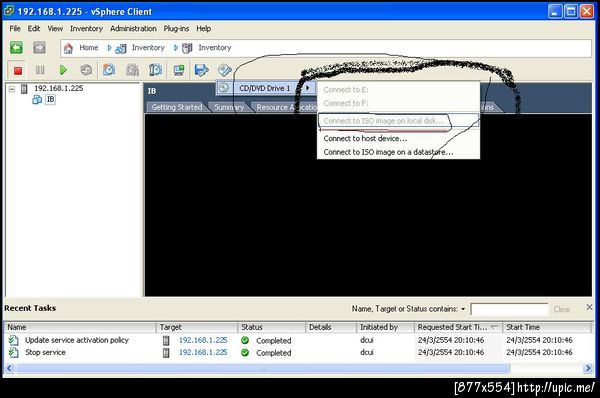Open the Inventory menu
Screen dimensions: 600x398
click(x=86, y=29)
